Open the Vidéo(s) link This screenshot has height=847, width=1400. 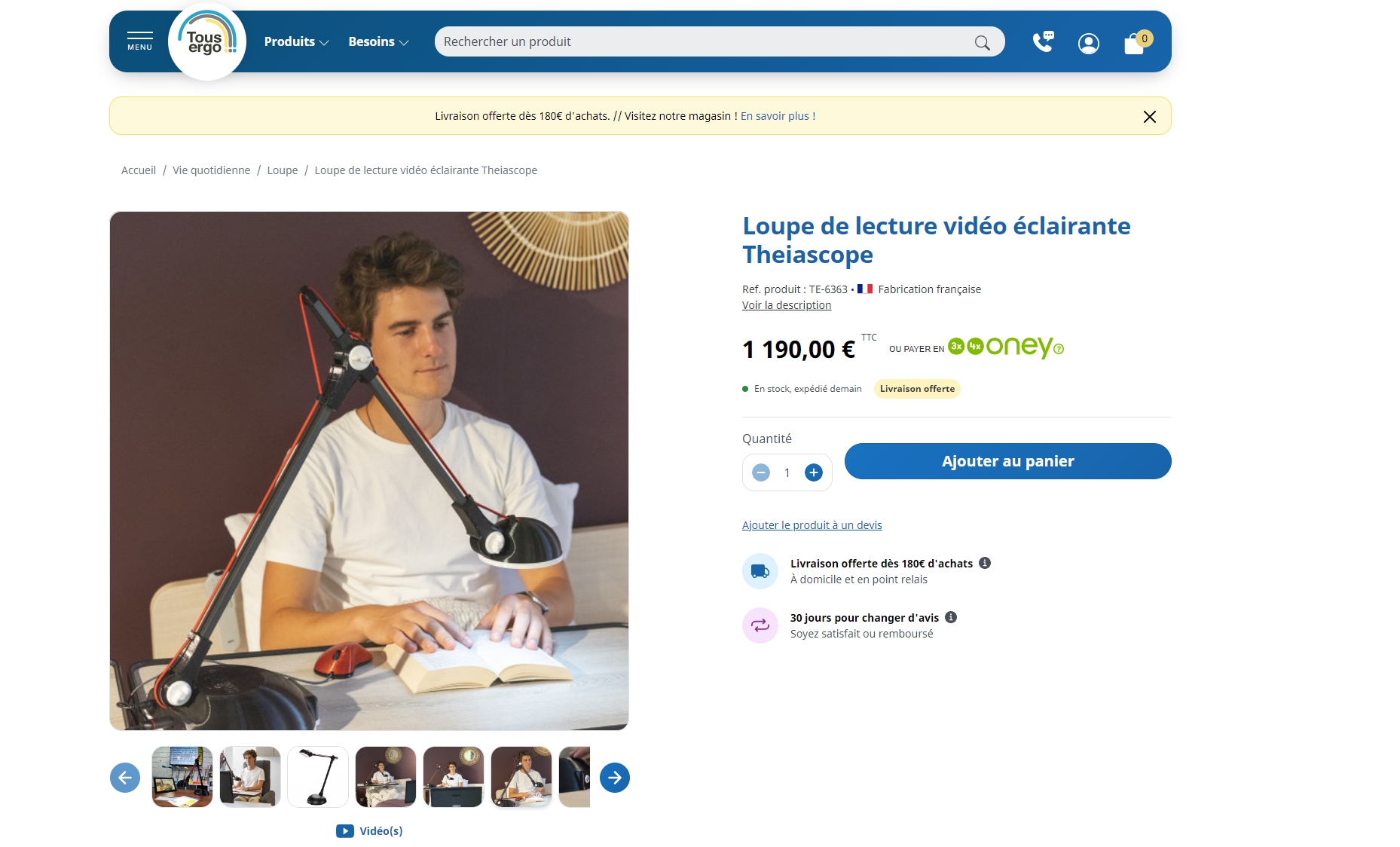click(x=369, y=831)
